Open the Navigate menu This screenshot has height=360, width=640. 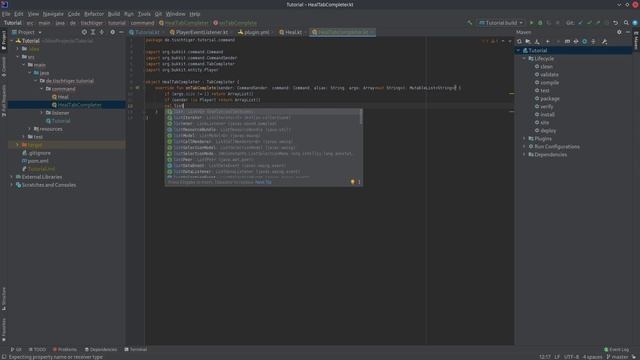tap(53, 14)
